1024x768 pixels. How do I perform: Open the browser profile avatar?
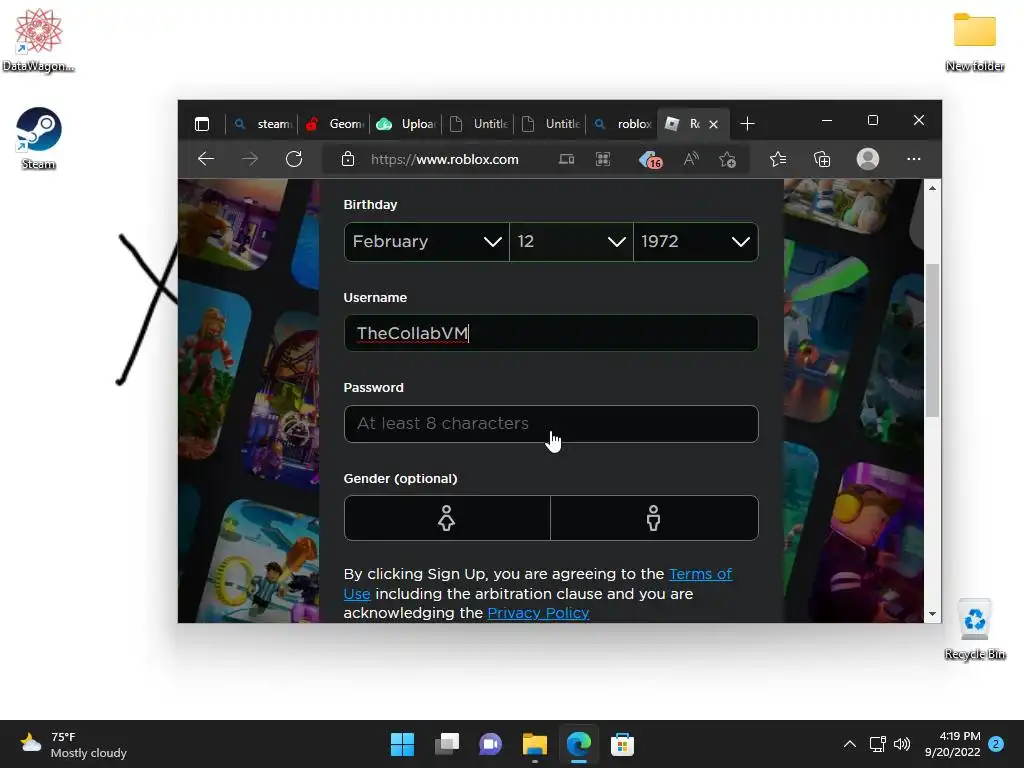868,159
